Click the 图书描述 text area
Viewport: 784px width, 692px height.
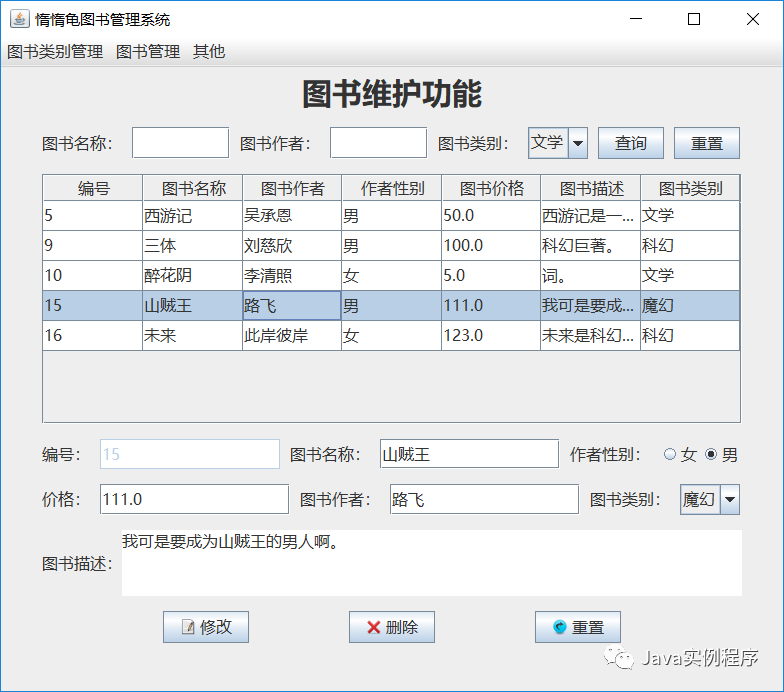pos(432,563)
